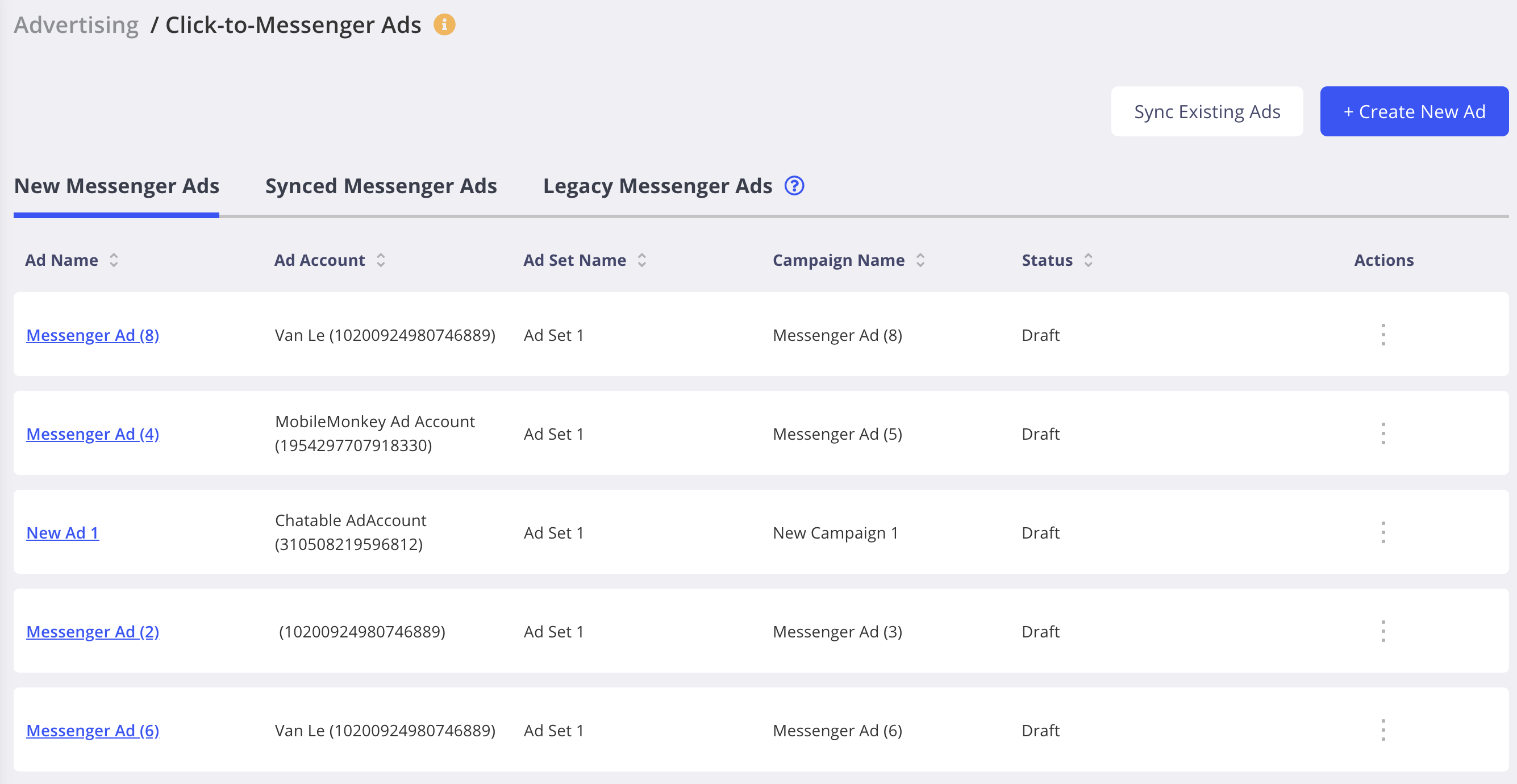The image size is (1517, 784).
Task: Click Create New Ad button
Action: 1414,112
